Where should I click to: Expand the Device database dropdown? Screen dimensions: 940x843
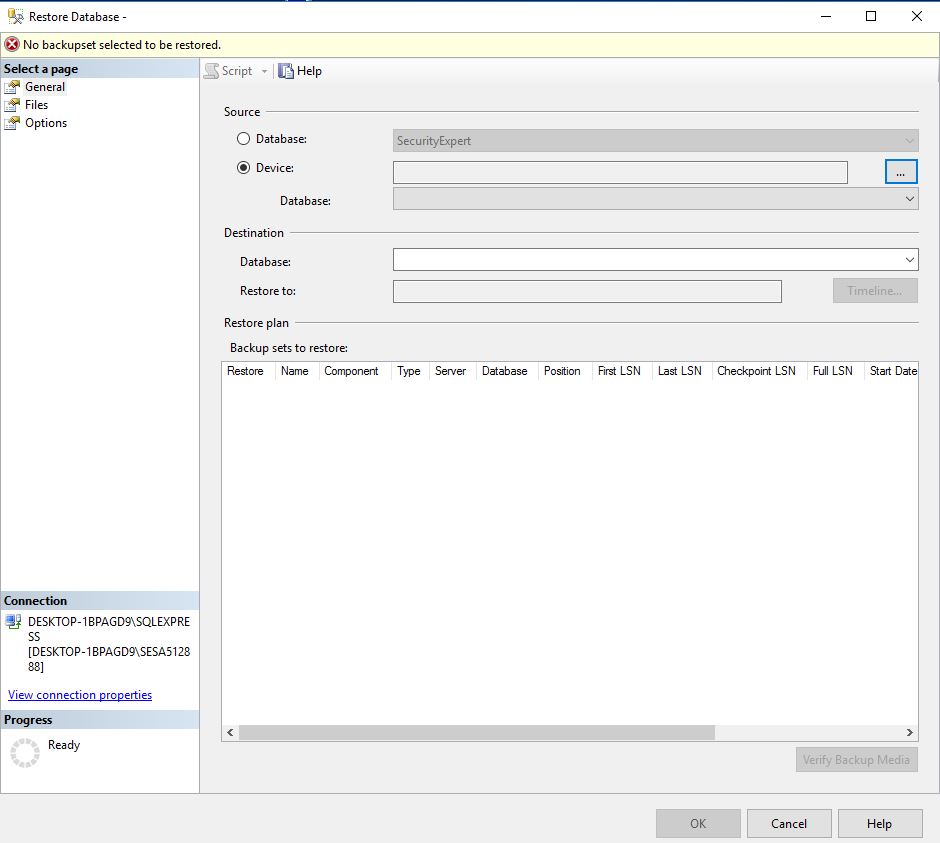click(909, 199)
